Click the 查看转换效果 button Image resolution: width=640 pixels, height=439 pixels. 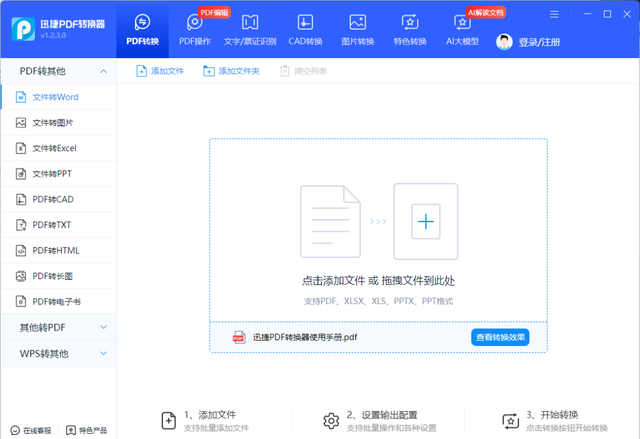click(x=500, y=337)
